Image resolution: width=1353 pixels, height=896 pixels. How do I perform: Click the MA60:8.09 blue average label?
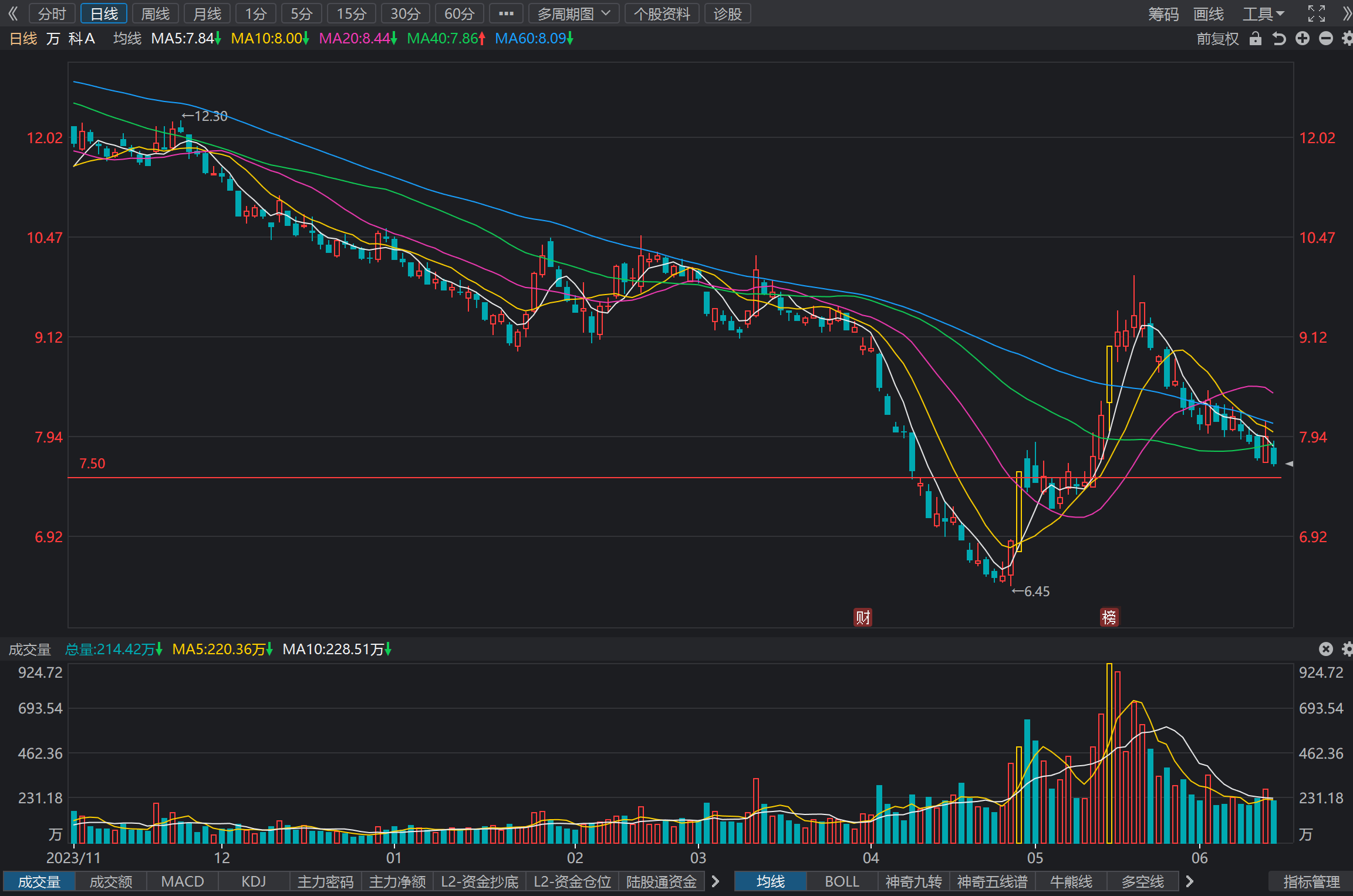tap(534, 39)
